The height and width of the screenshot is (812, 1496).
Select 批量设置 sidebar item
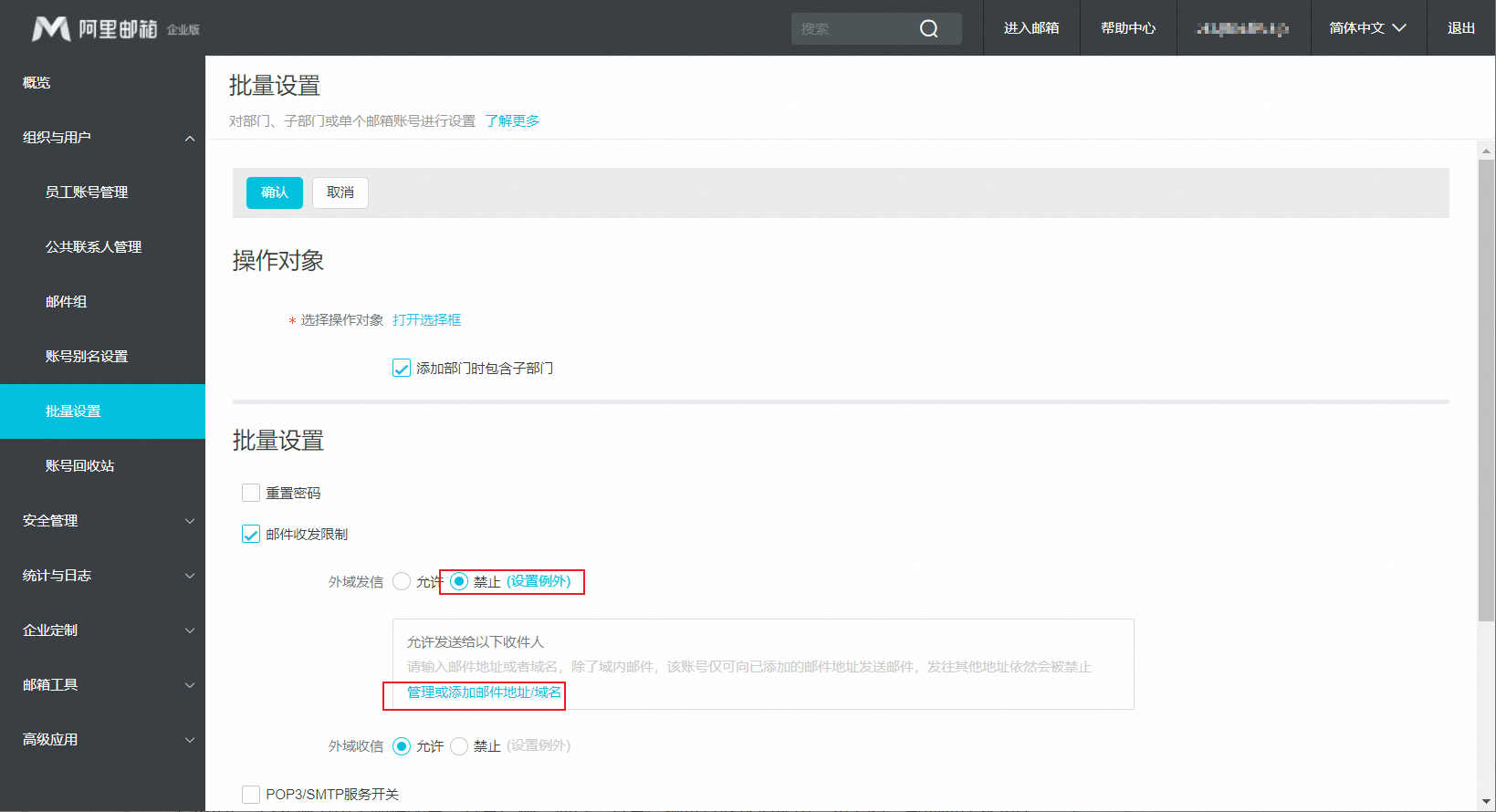(102, 411)
